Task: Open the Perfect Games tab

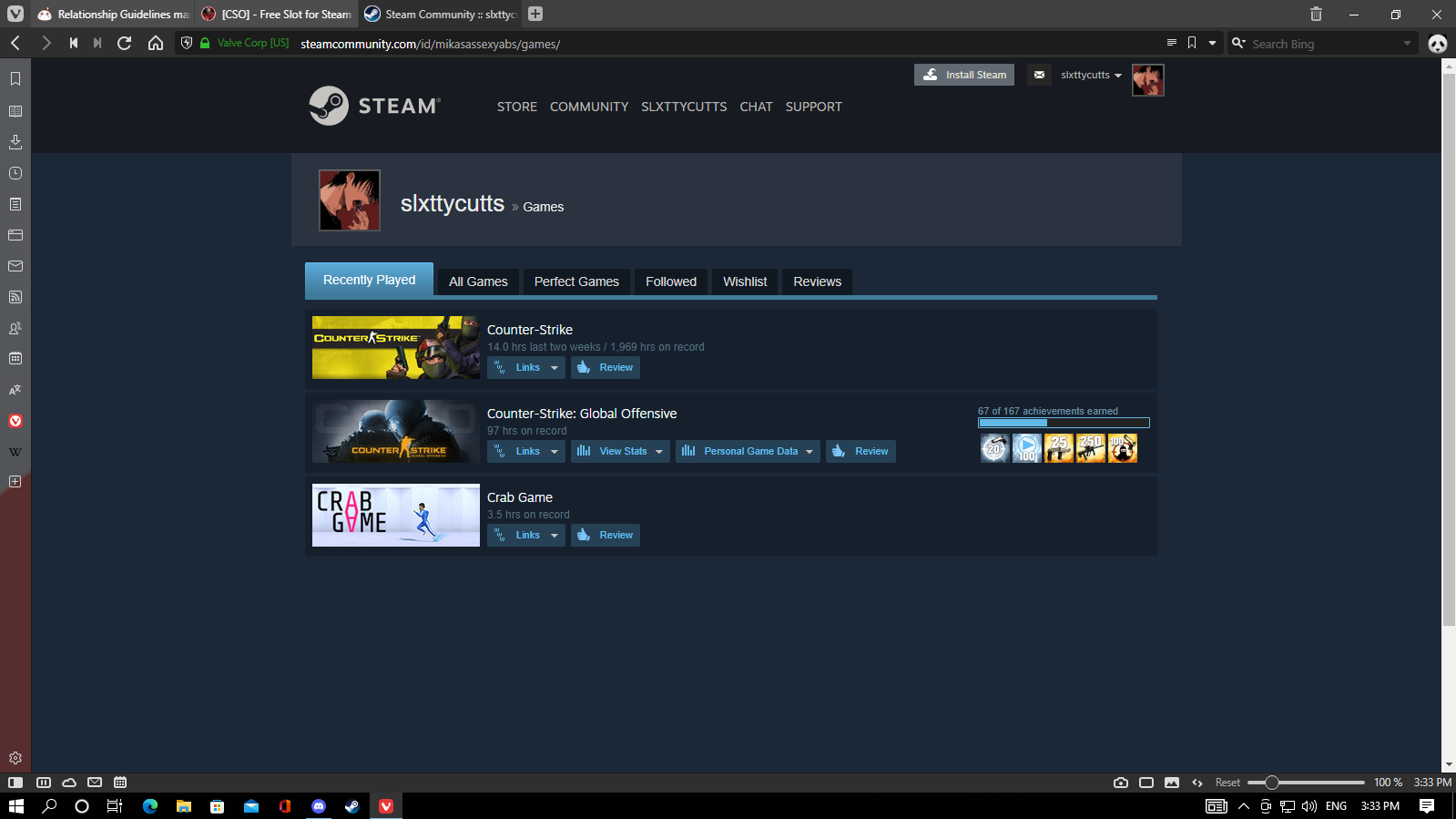Action: click(x=576, y=282)
